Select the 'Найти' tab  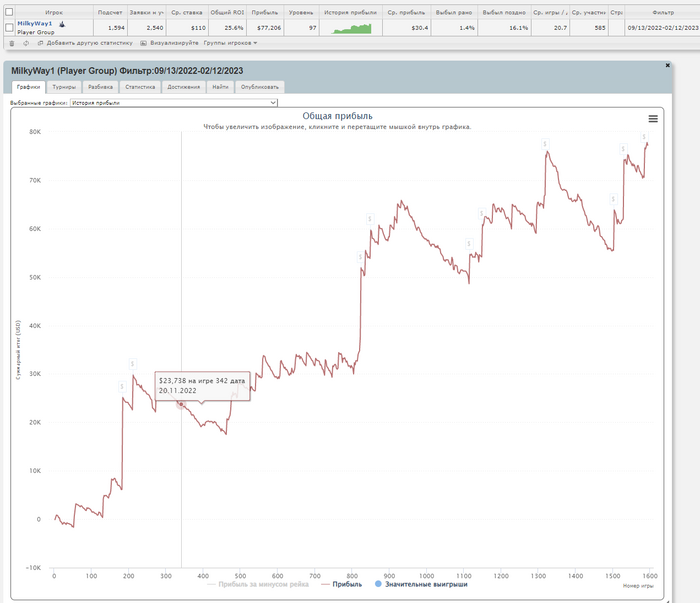220,87
